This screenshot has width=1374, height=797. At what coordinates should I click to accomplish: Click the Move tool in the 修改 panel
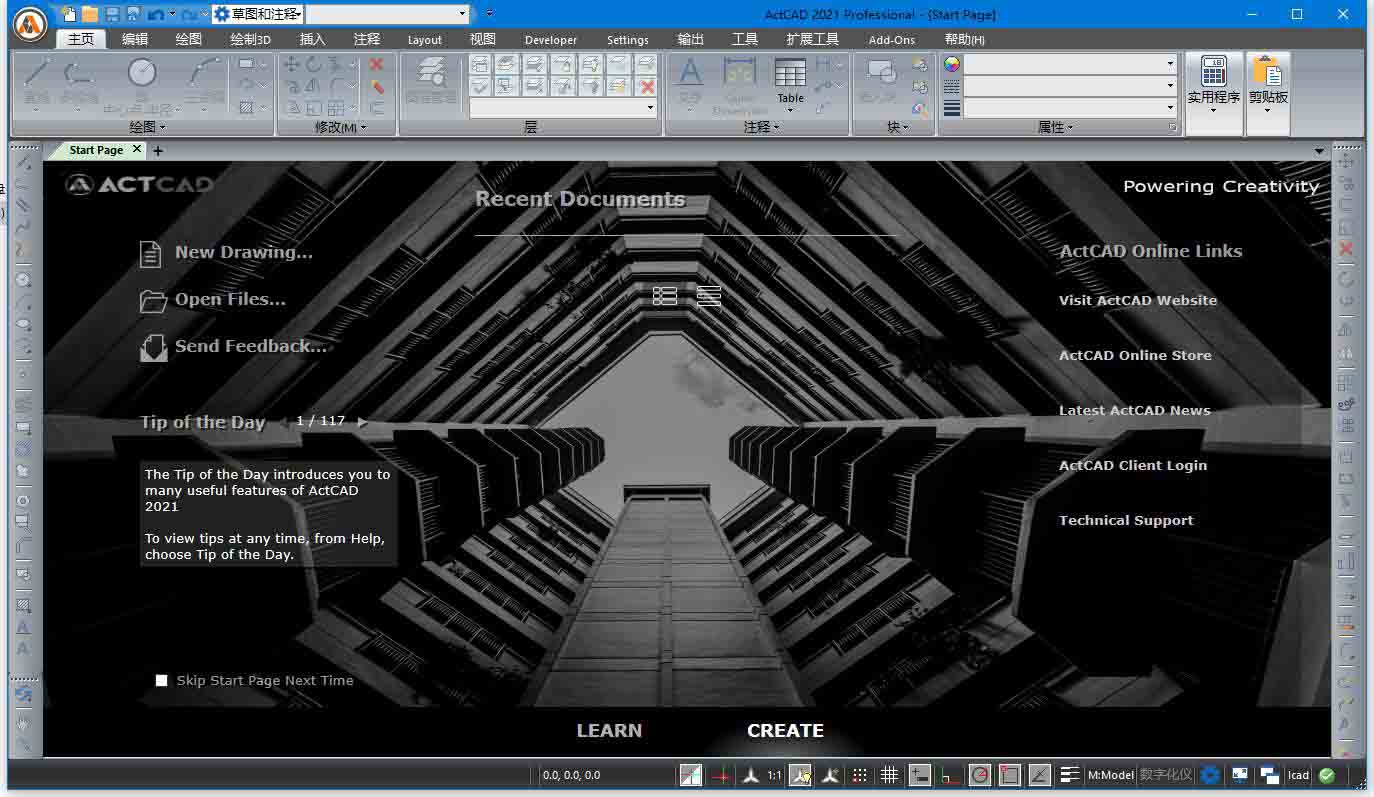coord(292,64)
